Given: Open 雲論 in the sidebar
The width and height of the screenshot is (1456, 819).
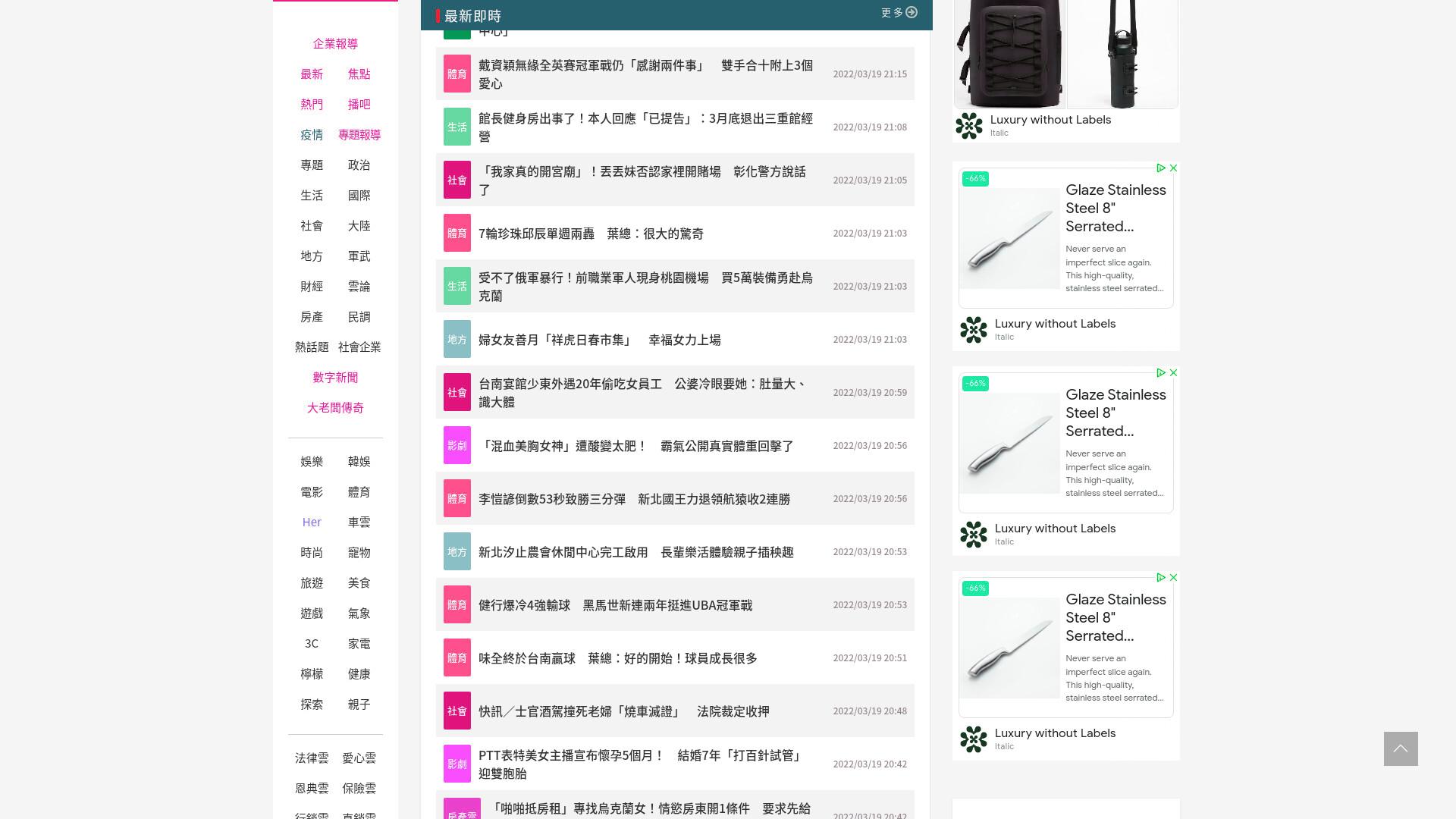Looking at the screenshot, I should pyautogui.click(x=359, y=287).
